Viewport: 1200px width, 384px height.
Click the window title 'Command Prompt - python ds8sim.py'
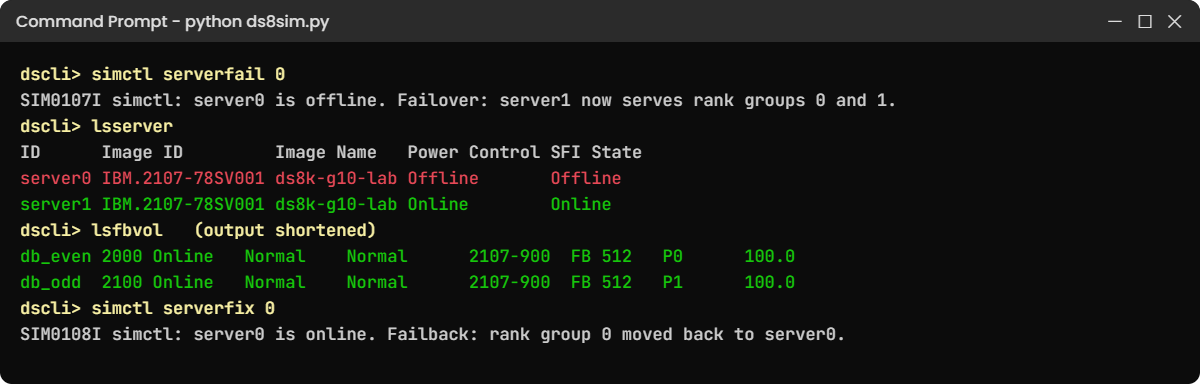[x=172, y=21]
